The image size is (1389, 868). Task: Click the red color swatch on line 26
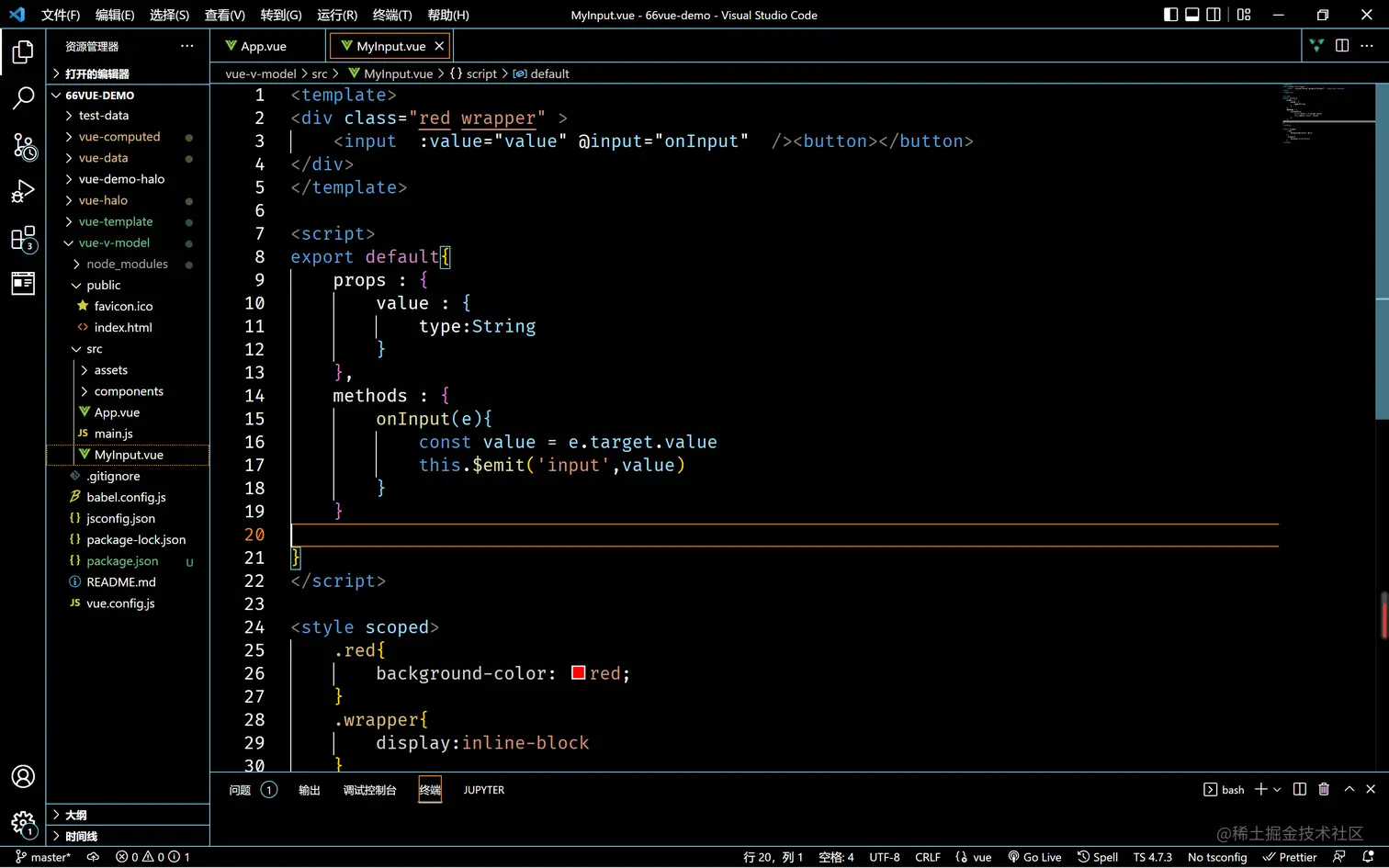[579, 673]
